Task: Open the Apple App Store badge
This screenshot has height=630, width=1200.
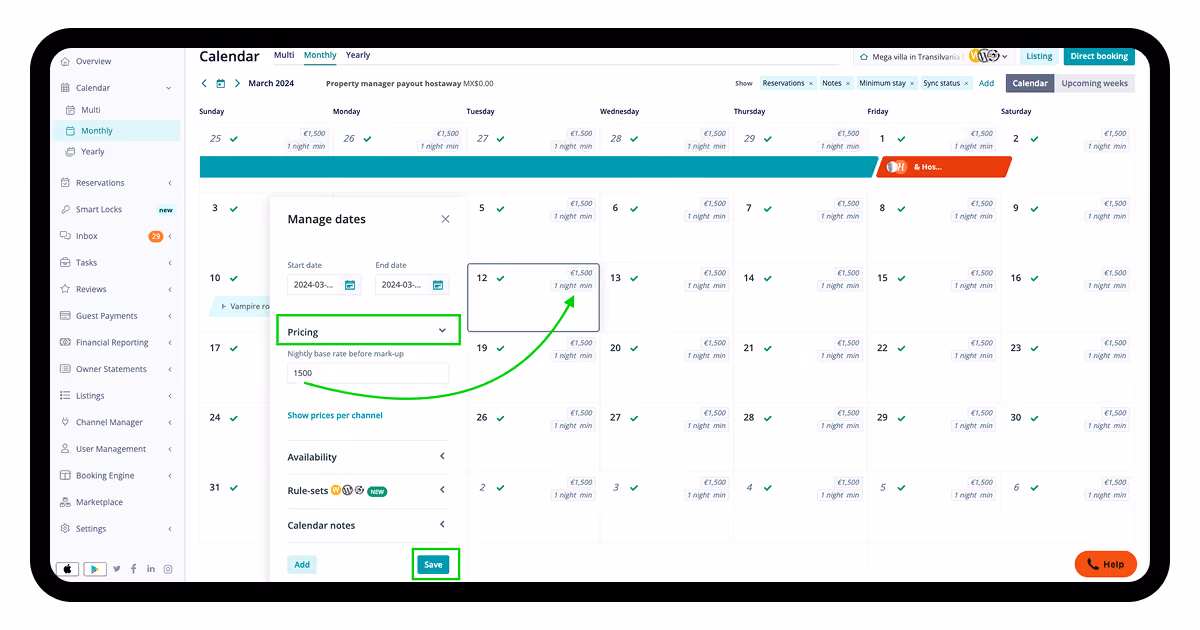Action: [69, 569]
